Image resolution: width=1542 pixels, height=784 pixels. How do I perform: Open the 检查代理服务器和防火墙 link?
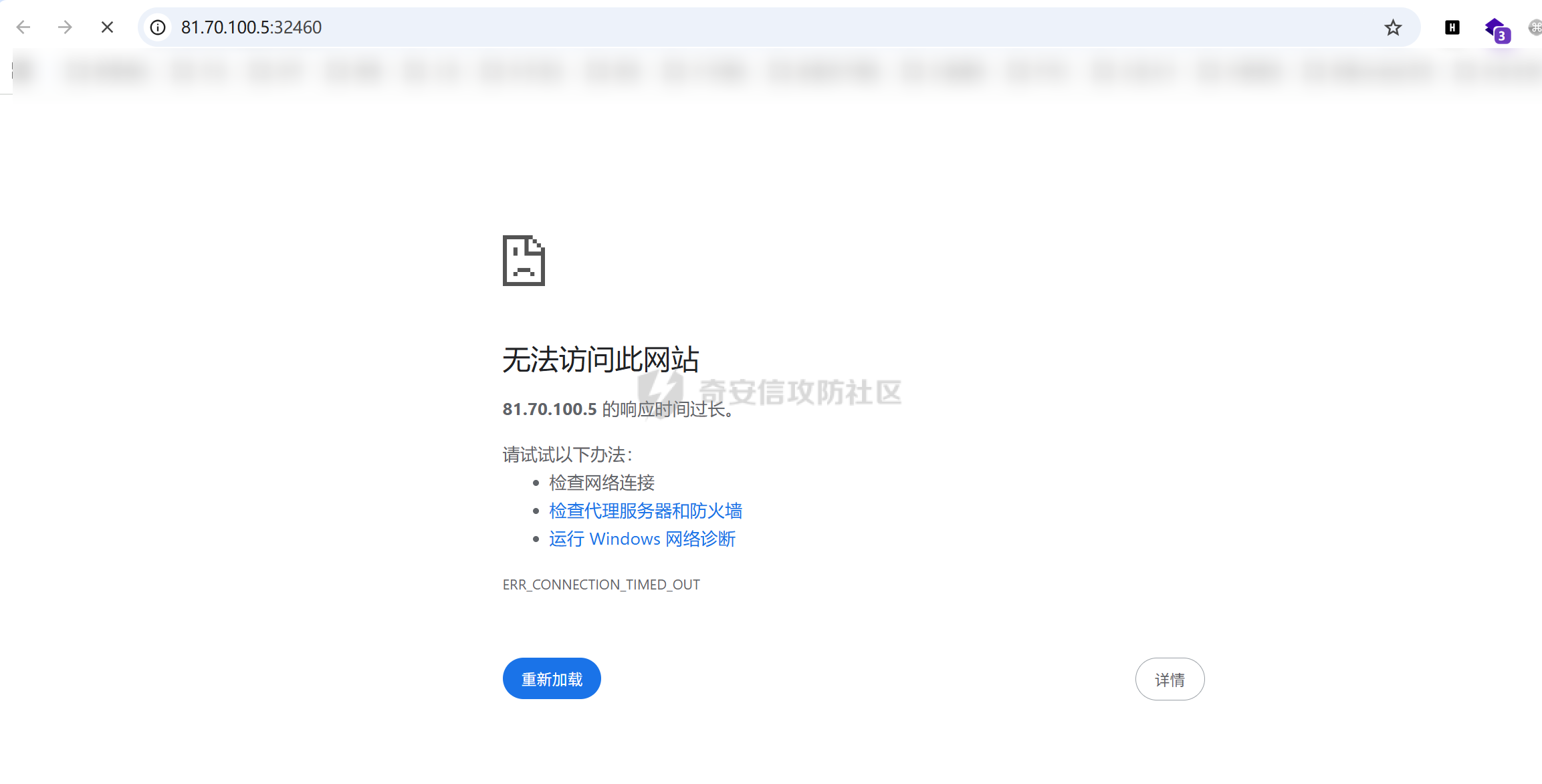[645, 511]
